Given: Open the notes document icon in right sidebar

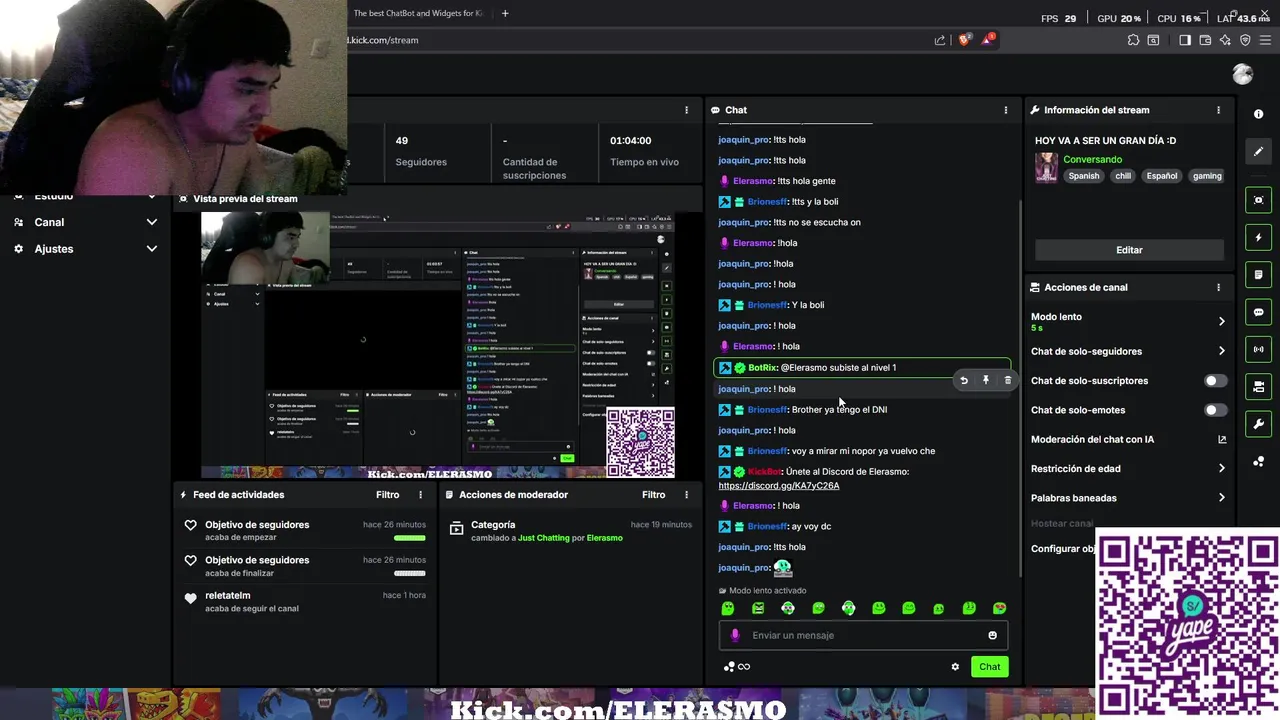Looking at the screenshot, I should coord(1258,275).
